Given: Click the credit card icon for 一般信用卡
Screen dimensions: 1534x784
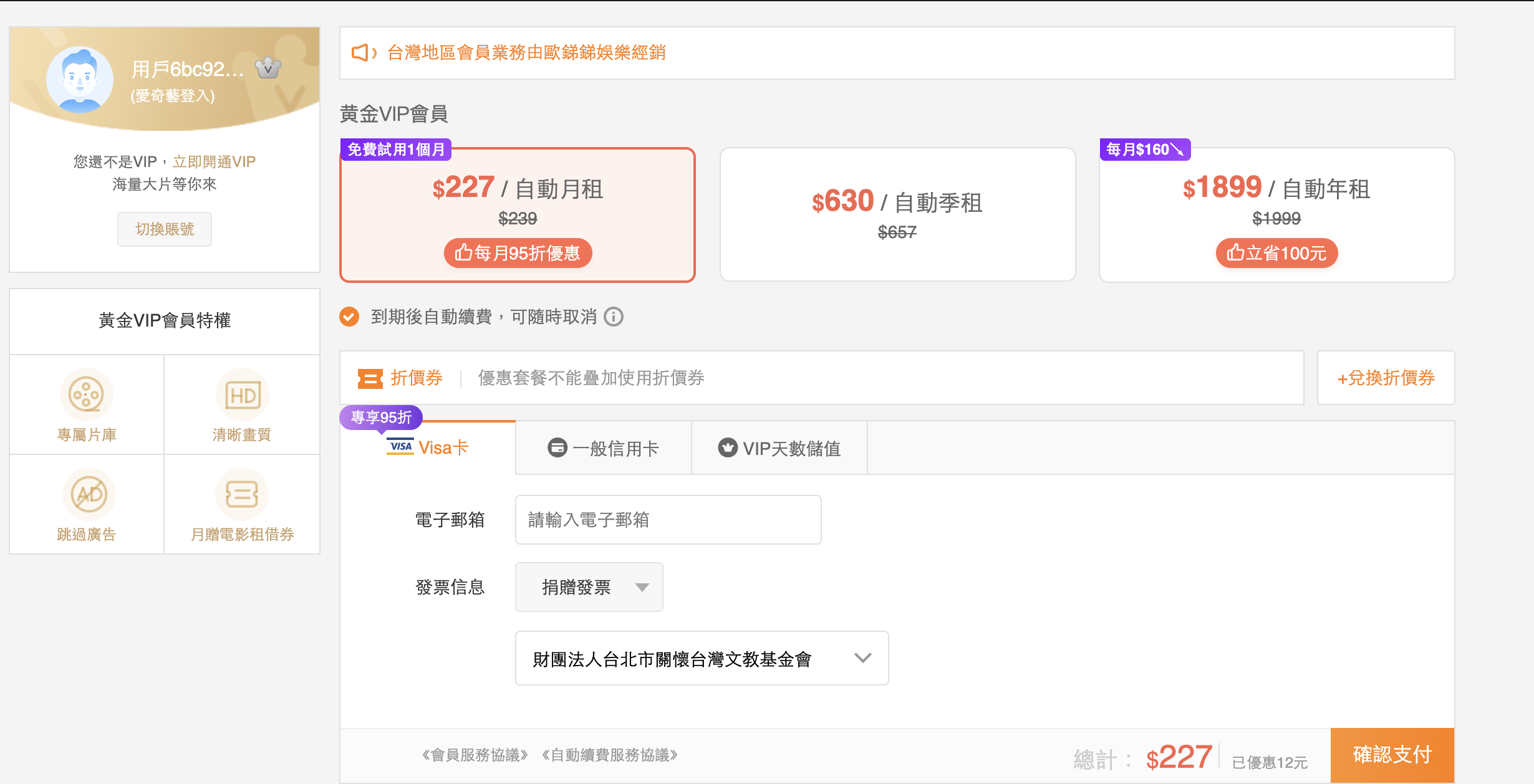Looking at the screenshot, I should (x=557, y=447).
